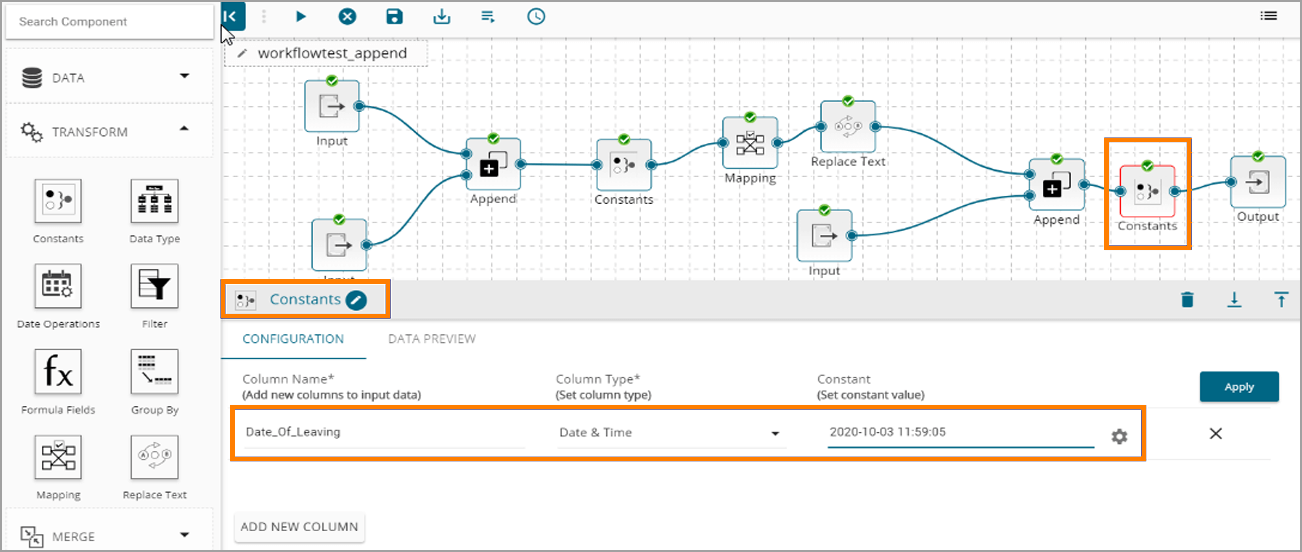Image resolution: width=1302 pixels, height=552 pixels.
Task: Pick the Group By transform icon
Action: tap(154, 373)
